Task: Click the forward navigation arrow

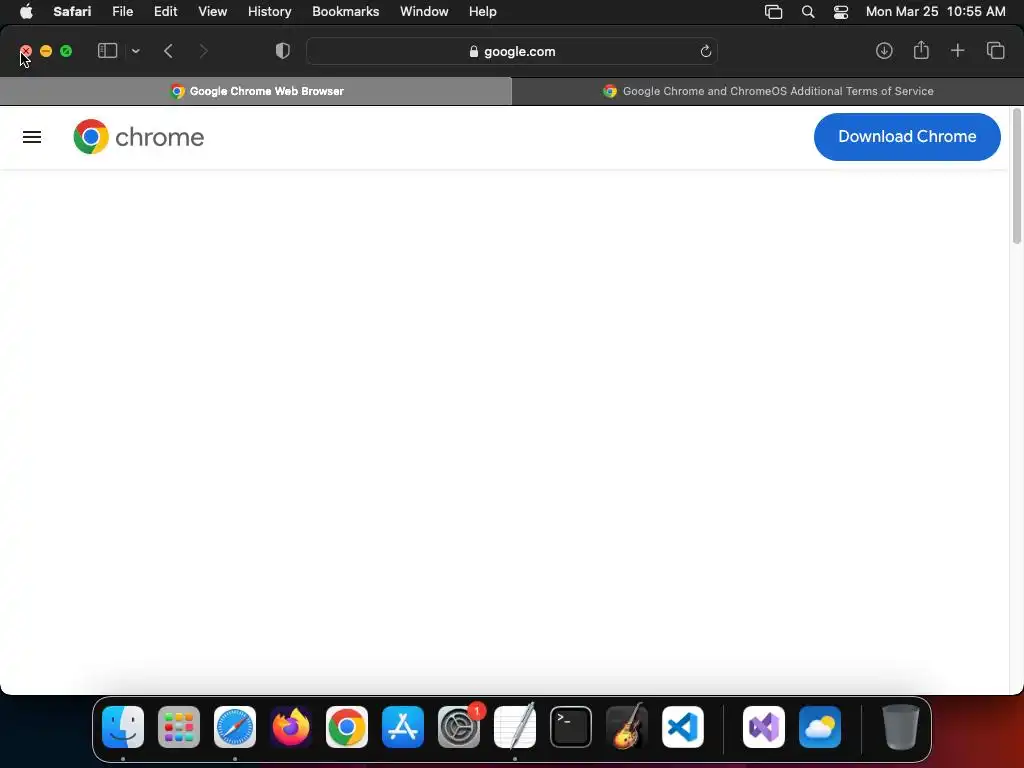Action: click(x=204, y=51)
